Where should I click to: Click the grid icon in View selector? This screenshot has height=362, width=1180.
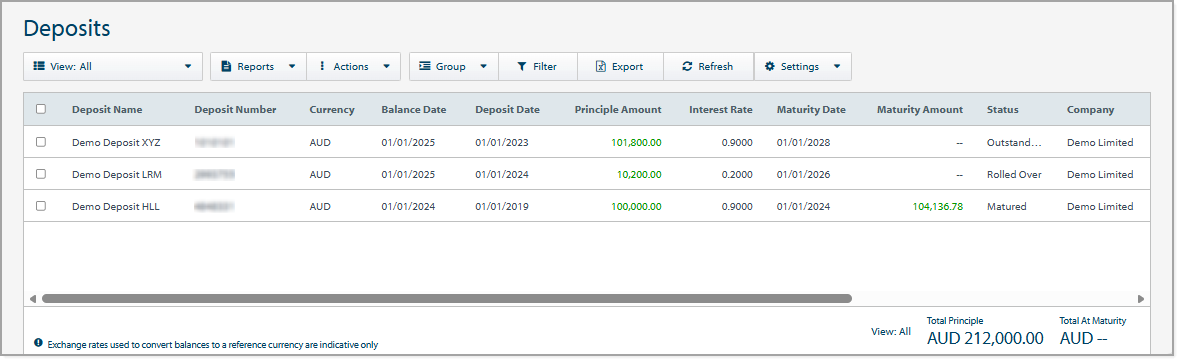39,66
